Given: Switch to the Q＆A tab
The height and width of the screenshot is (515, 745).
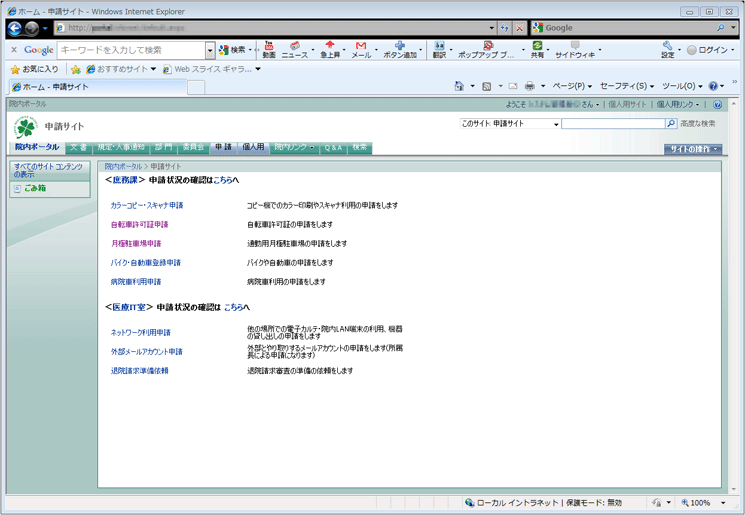Looking at the screenshot, I should click(333, 147).
